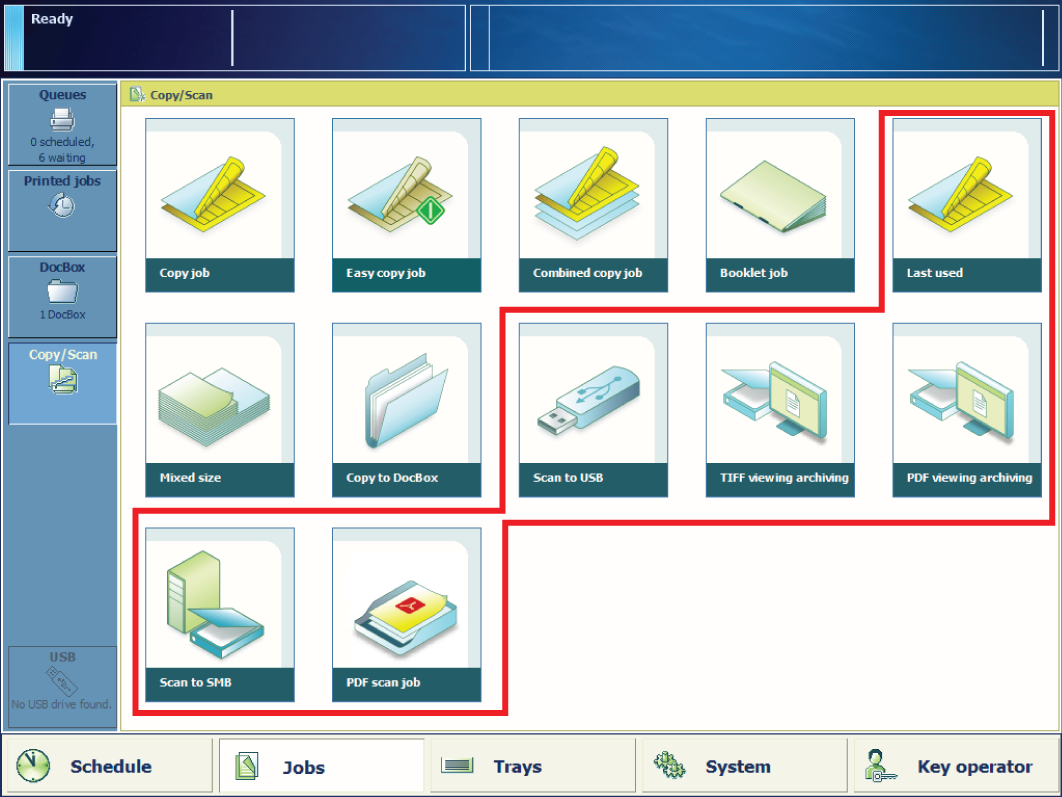Open TIFF viewing archiving scan profile
This screenshot has width=1062, height=797.
tap(780, 410)
